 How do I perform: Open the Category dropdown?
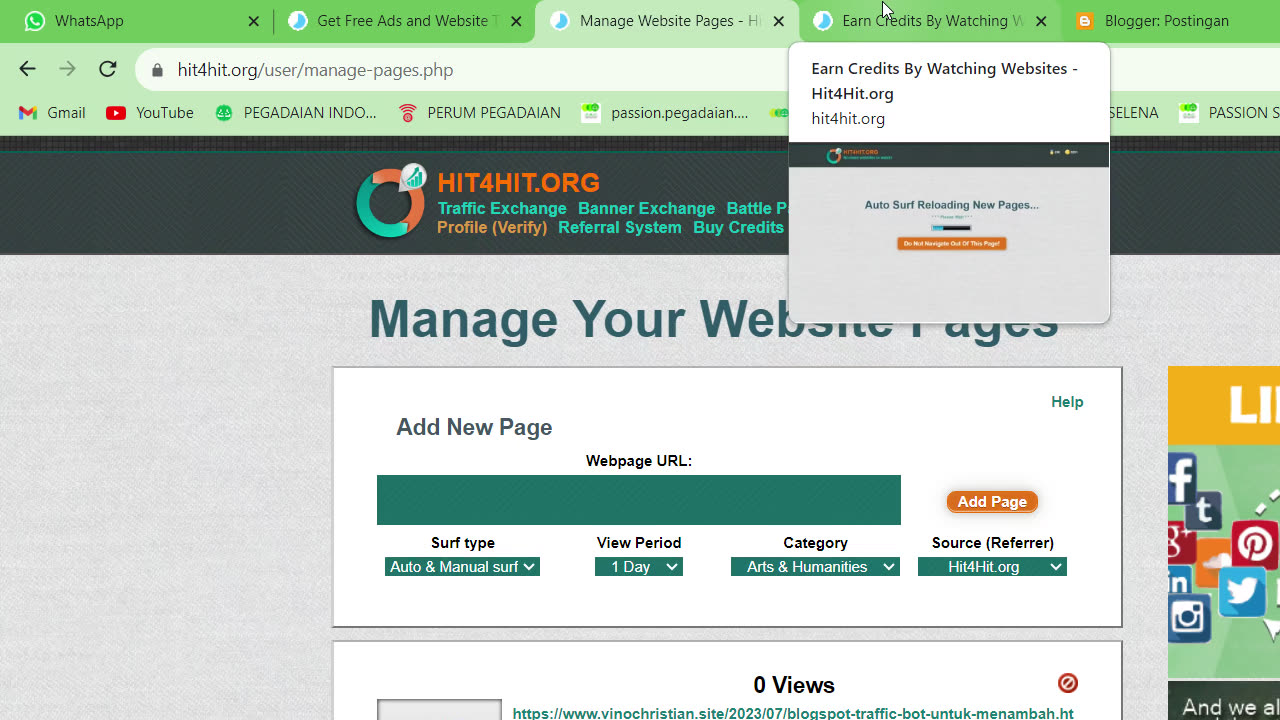(x=815, y=567)
